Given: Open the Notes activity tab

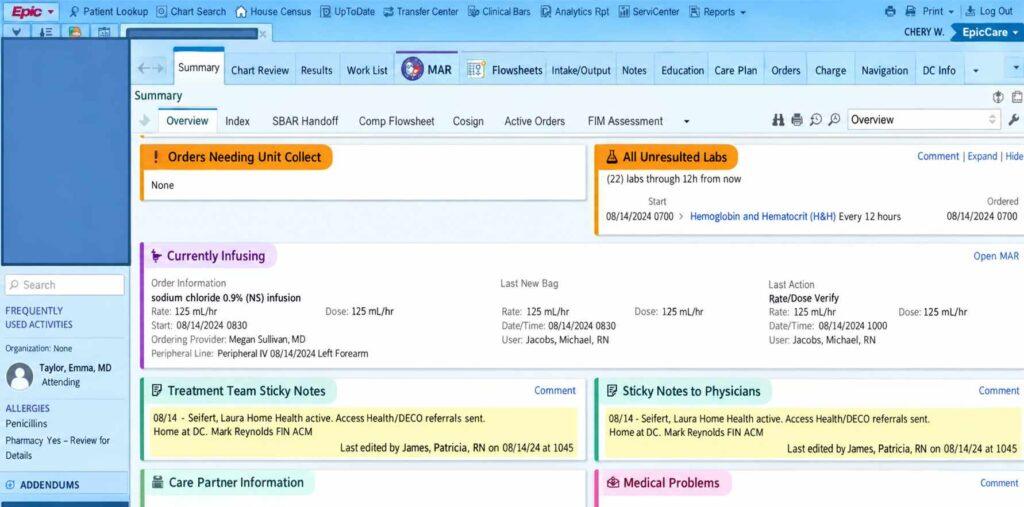Looking at the screenshot, I should (634, 71).
